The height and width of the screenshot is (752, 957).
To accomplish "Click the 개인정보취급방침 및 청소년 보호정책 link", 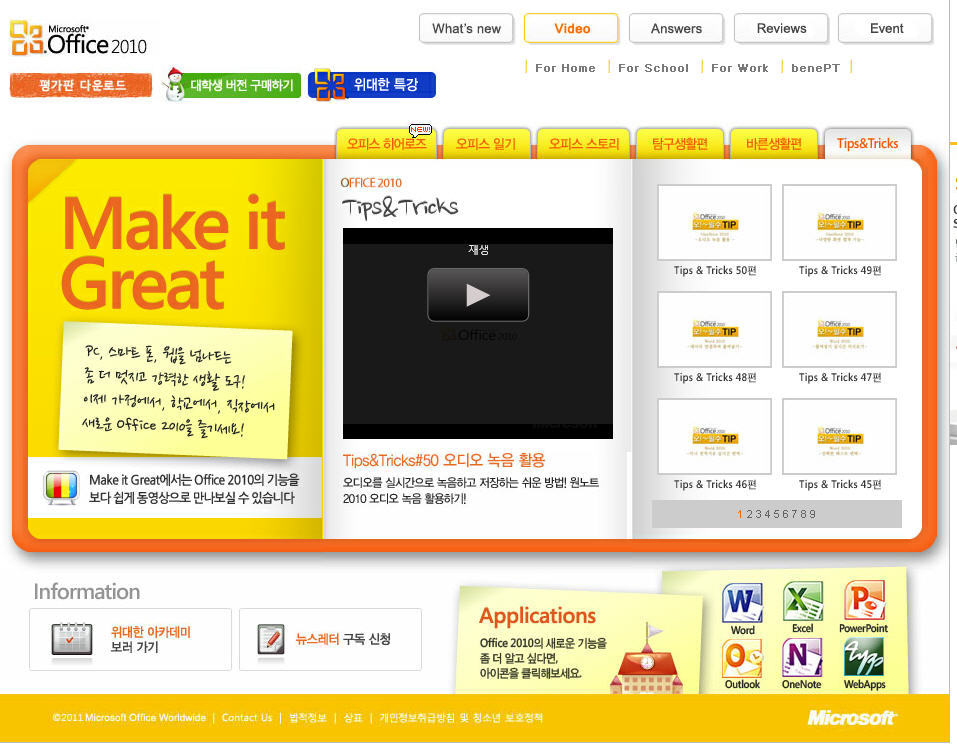I will coord(461,718).
